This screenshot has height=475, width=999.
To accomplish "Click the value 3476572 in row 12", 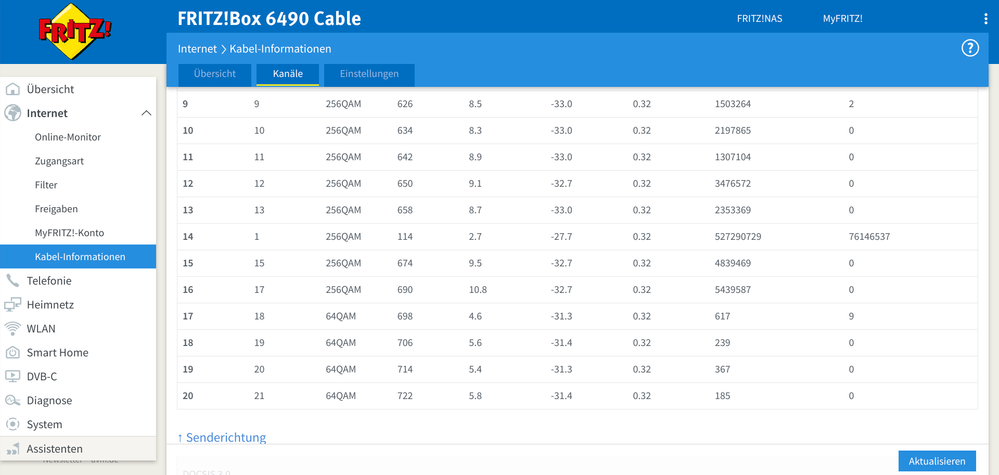I will pos(733,183).
